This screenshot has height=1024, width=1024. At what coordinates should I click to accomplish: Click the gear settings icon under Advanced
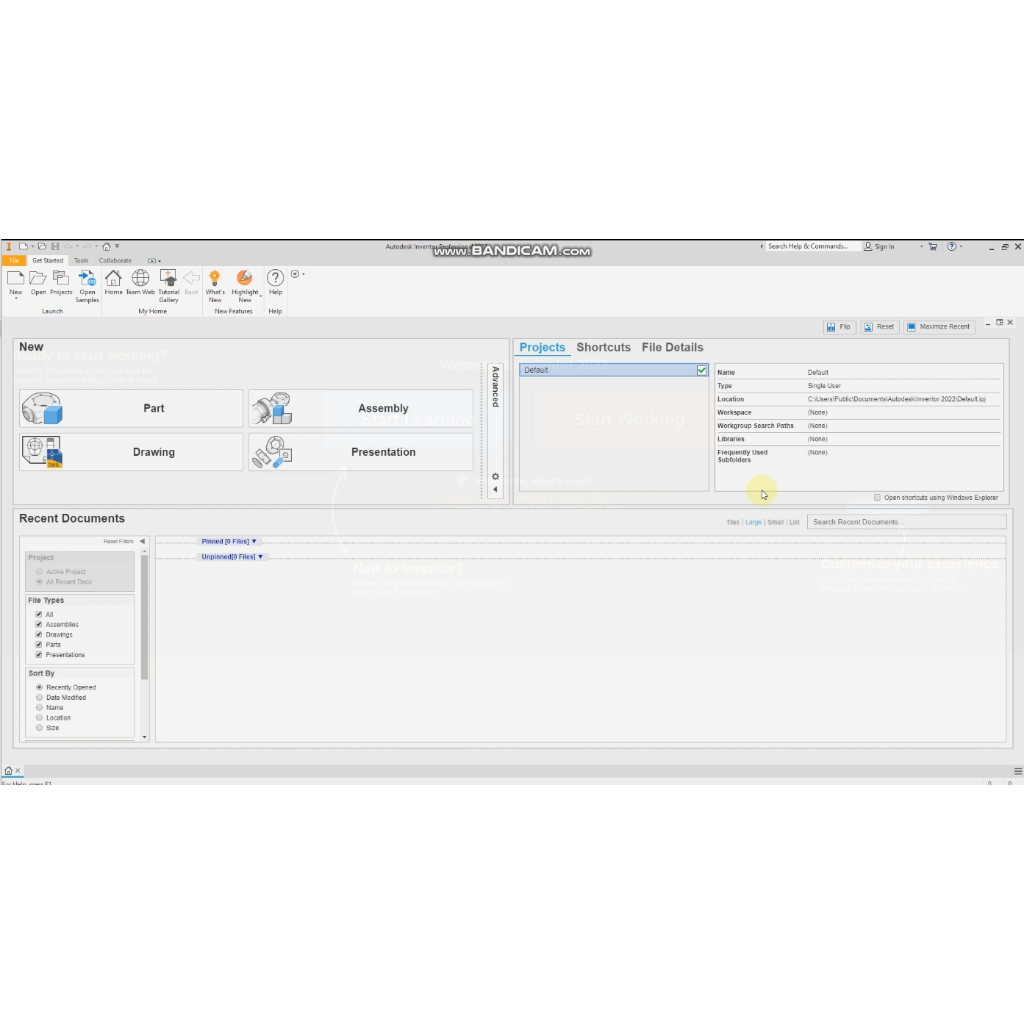[x=495, y=477]
